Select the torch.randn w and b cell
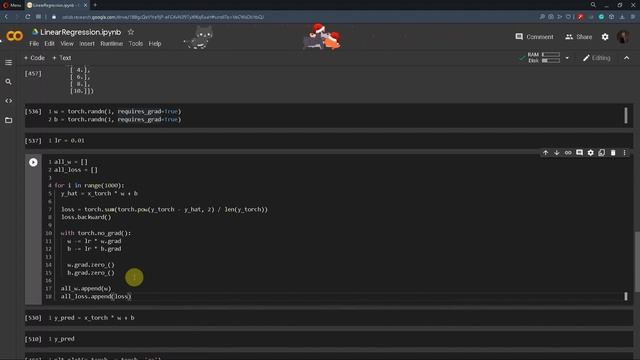This screenshot has width=640, height=360. pos(329,116)
